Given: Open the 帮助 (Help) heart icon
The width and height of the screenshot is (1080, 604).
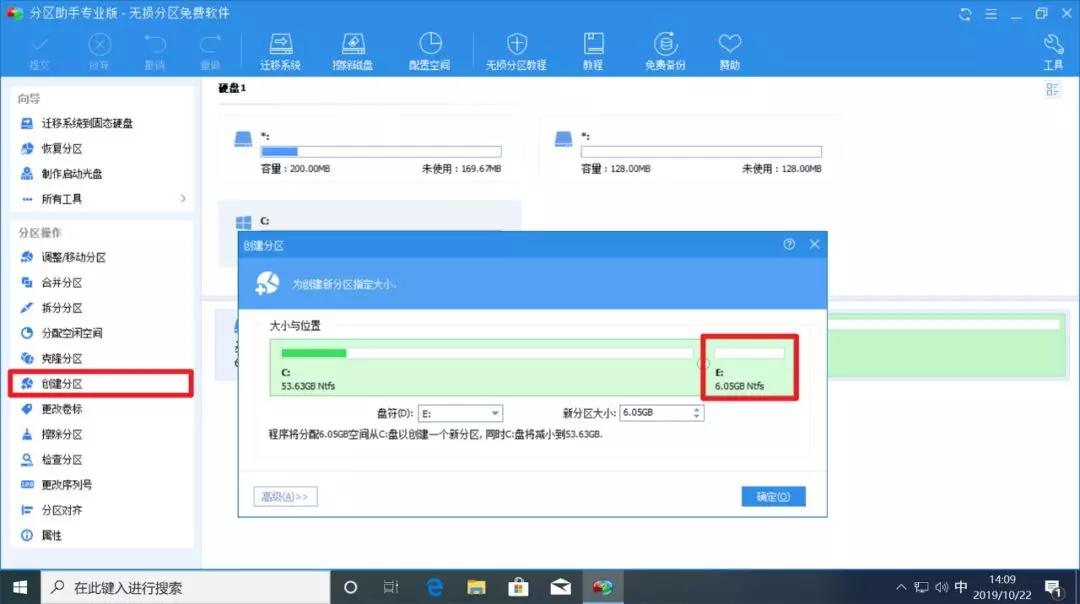Looking at the screenshot, I should click(x=729, y=48).
